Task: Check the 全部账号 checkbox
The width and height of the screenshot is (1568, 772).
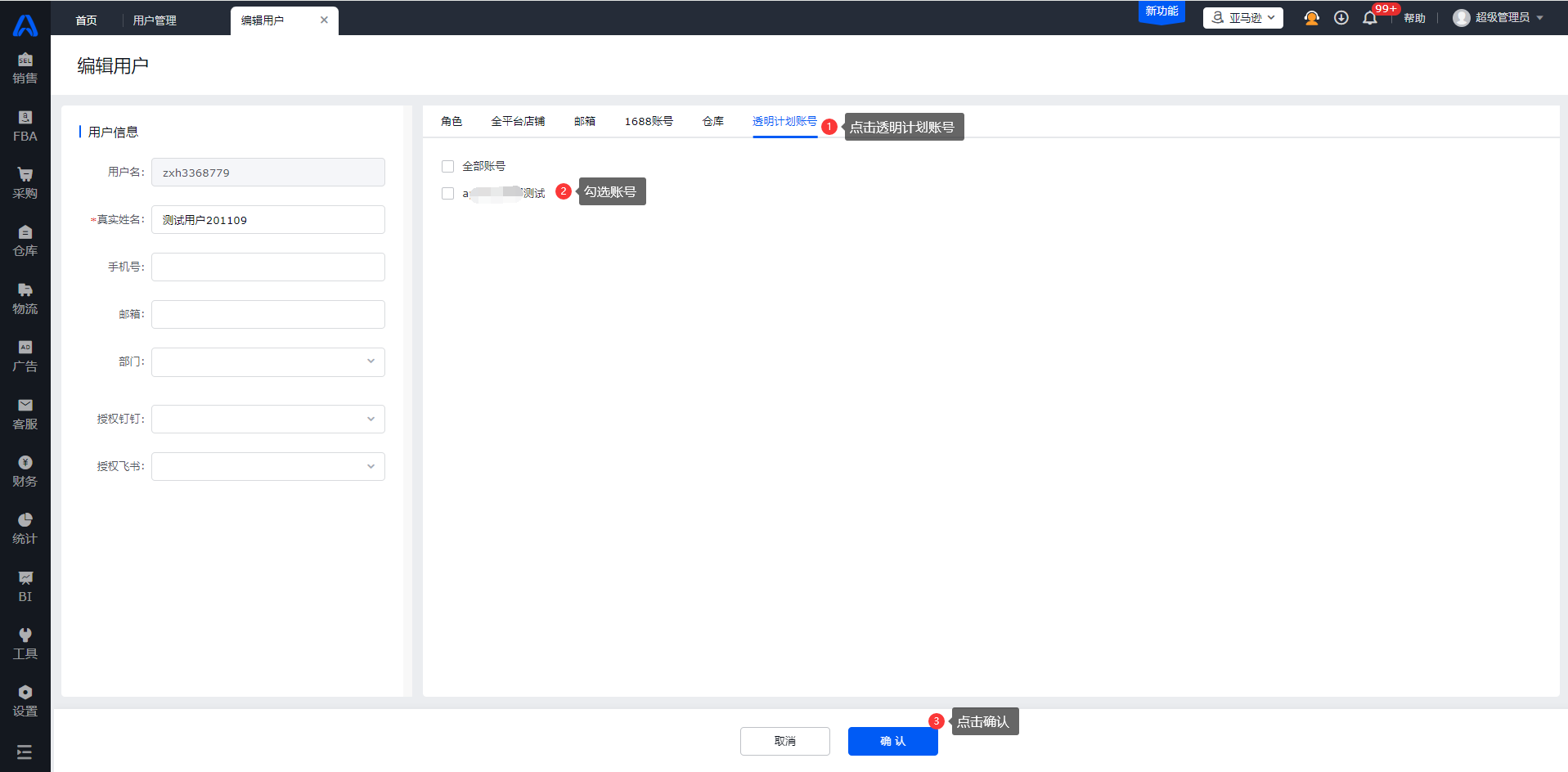Action: point(447,167)
